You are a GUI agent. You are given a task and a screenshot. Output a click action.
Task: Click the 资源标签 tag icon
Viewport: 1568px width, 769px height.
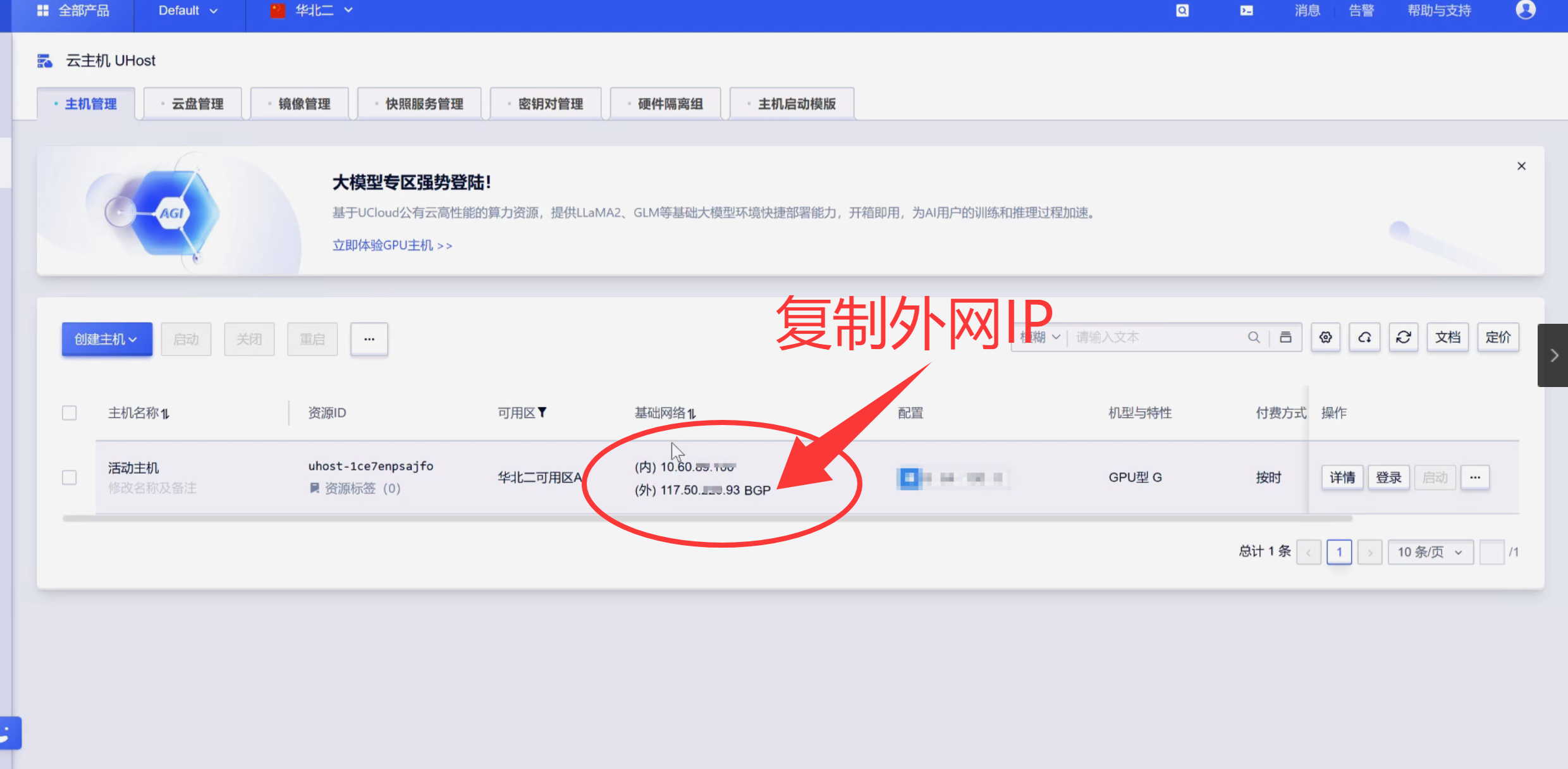tap(314, 488)
